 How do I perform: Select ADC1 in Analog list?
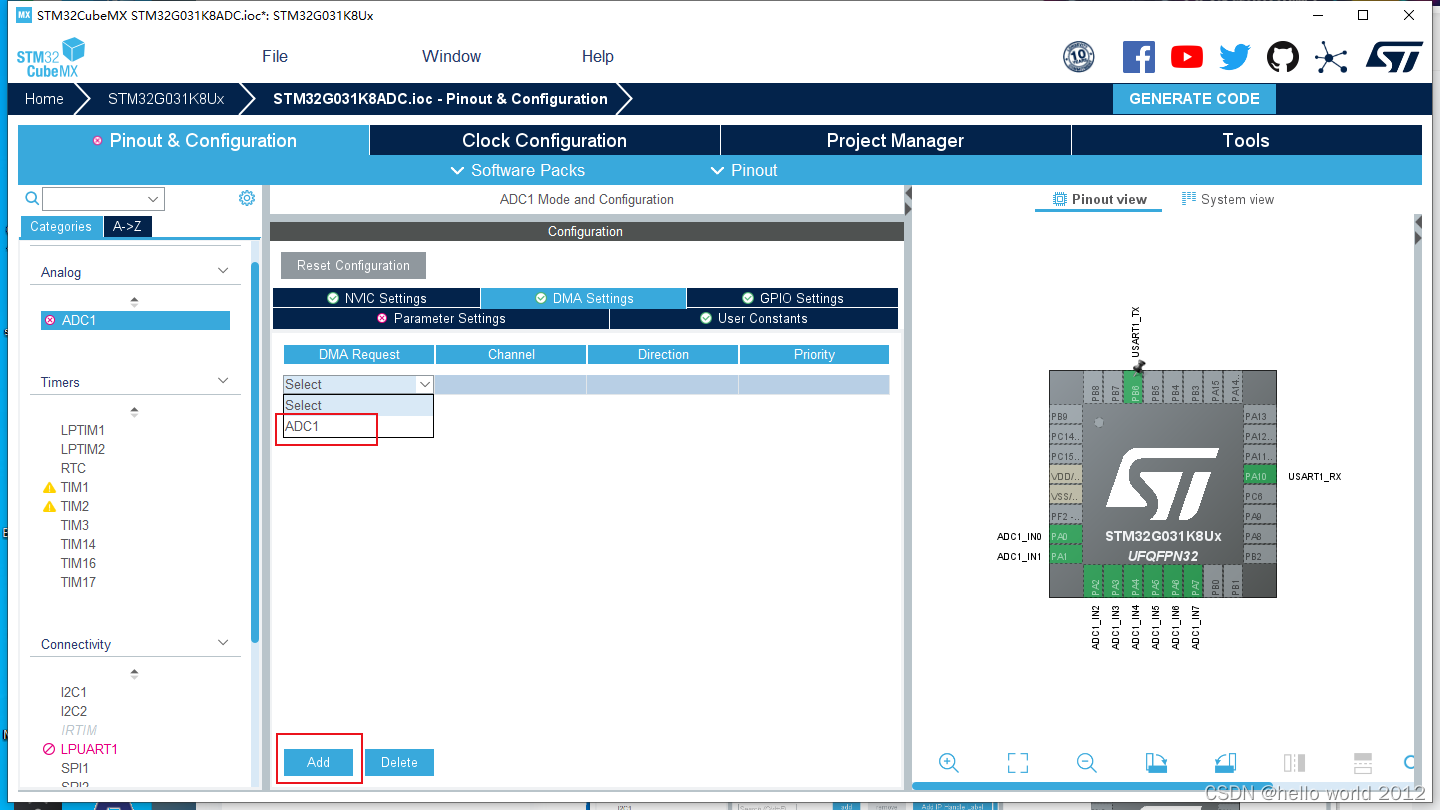pyautogui.click(x=135, y=320)
